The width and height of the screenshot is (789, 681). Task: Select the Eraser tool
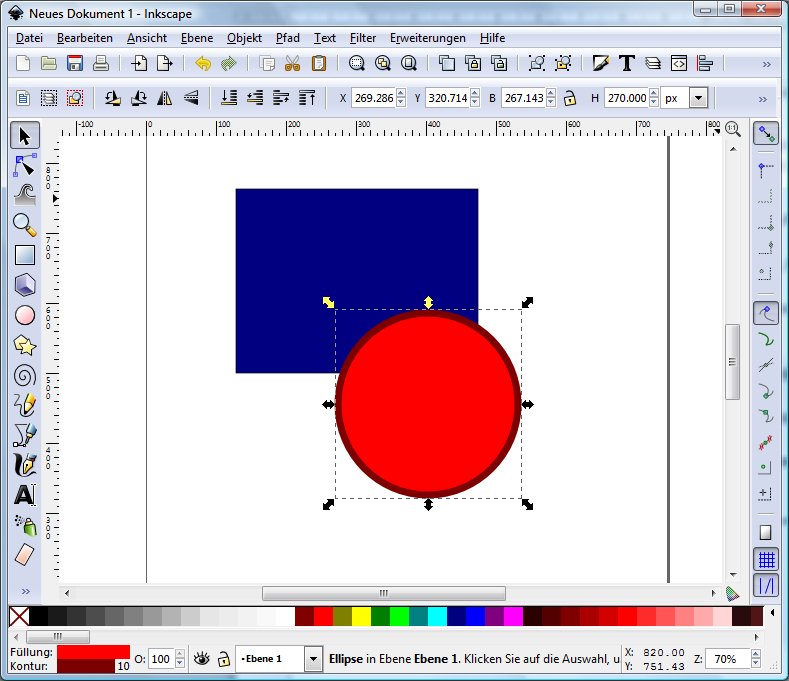[x=25, y=555]
